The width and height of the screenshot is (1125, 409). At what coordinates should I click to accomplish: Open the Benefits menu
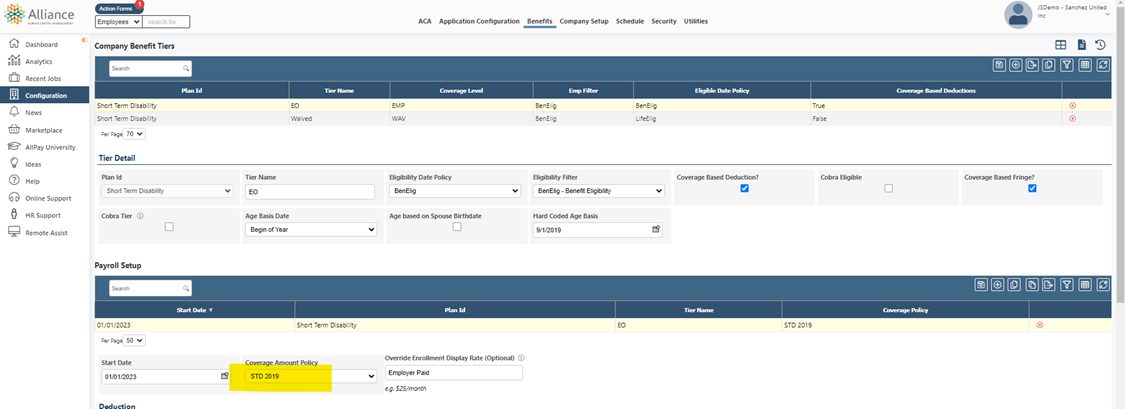coord(540,22)
